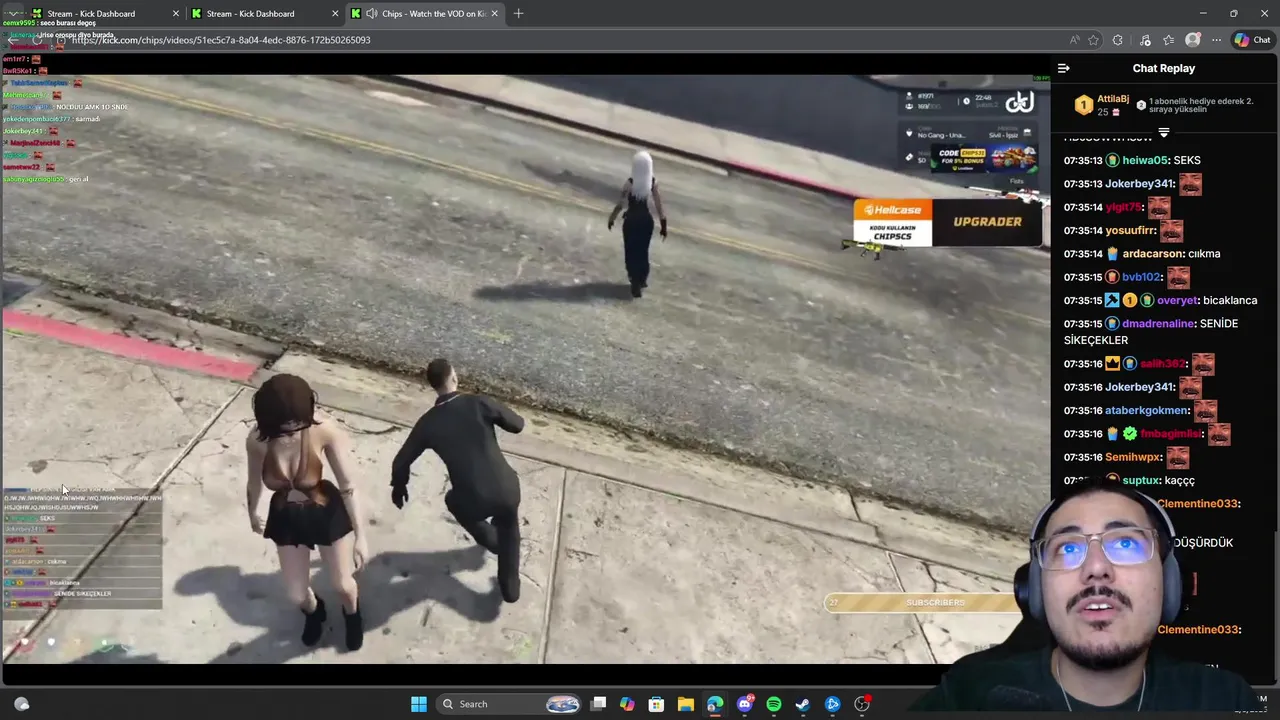Open AttilaBj's top gifter entry
Viewport: 1280px width, 720px height.
1101,105
